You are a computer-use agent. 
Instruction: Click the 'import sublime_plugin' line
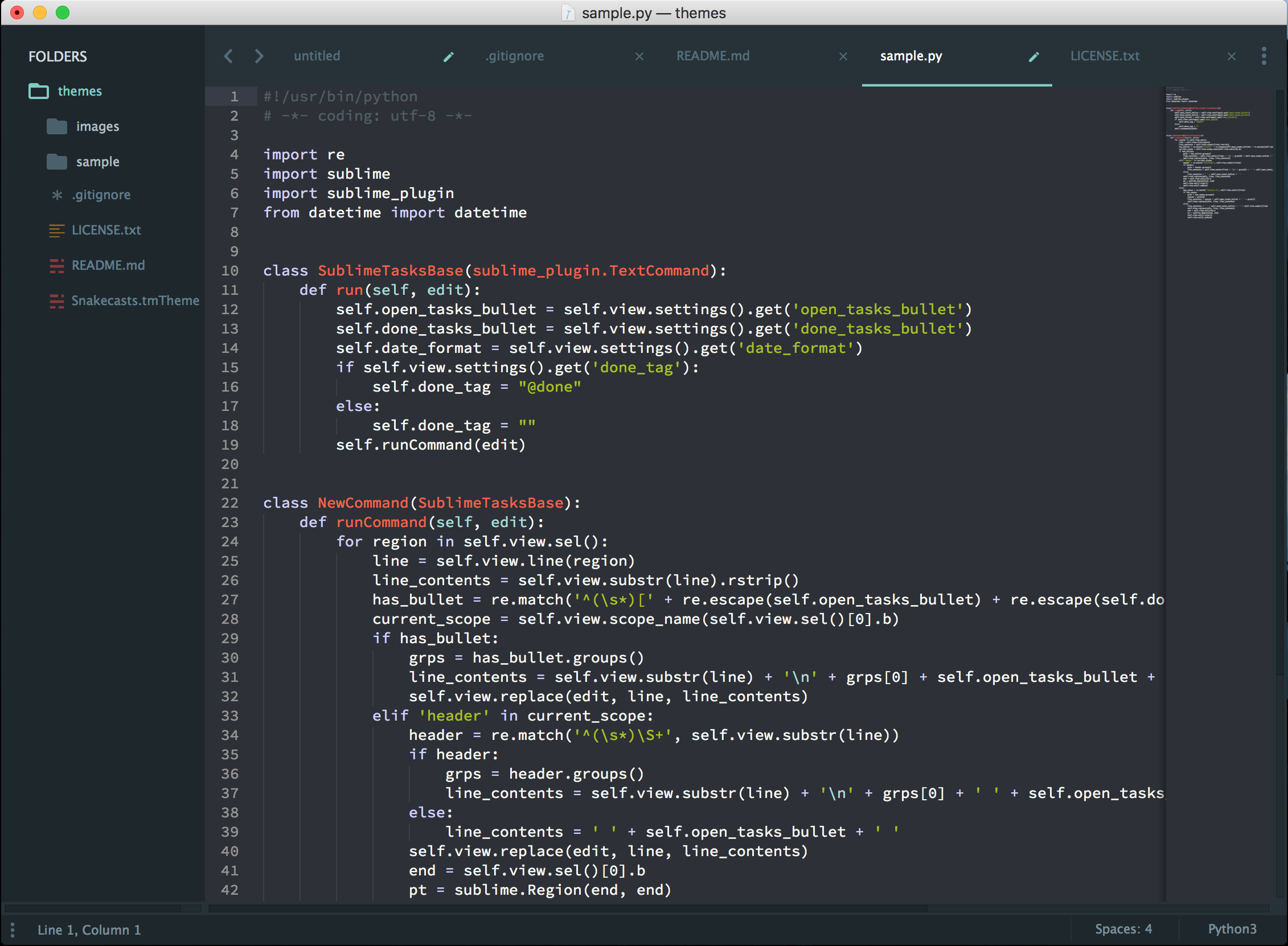pos(359,194)
